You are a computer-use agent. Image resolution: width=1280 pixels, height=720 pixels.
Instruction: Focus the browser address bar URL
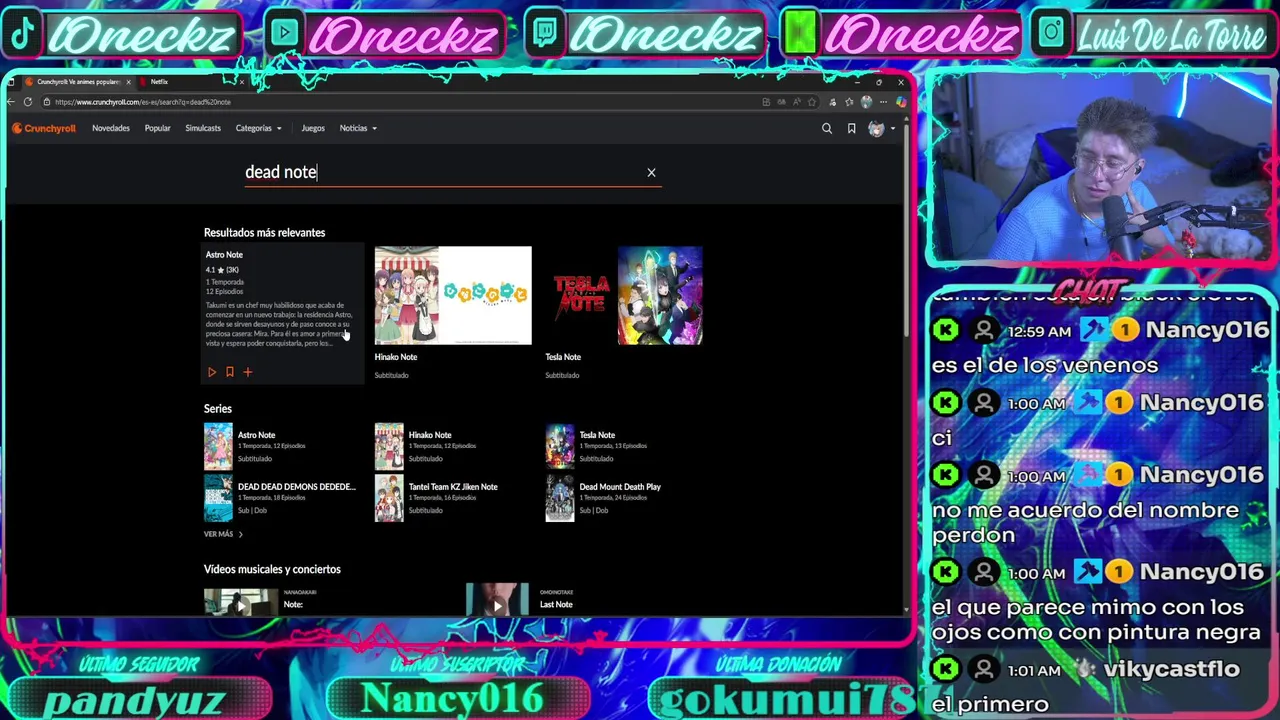point(143,102)
